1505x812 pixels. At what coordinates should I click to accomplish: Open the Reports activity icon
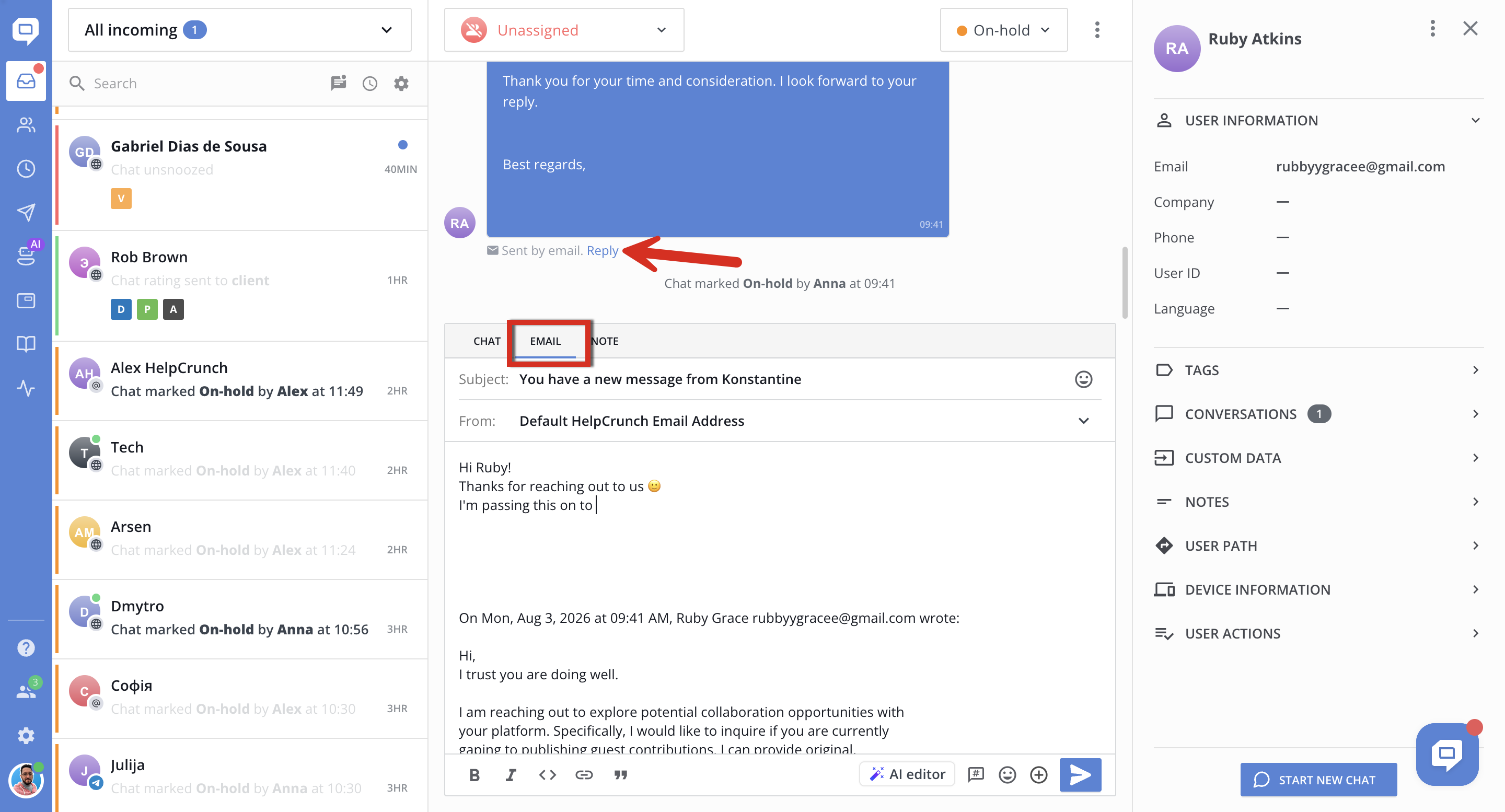click(x=26, y=387)
